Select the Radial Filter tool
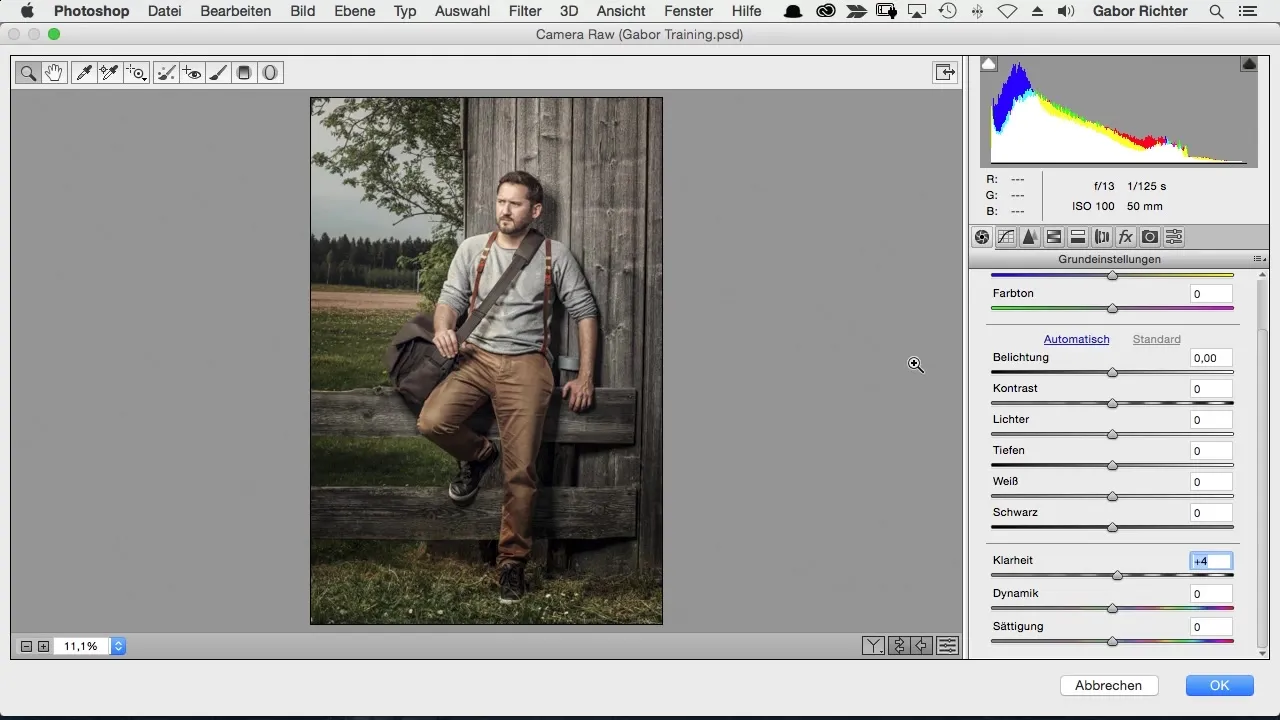This screenshot has width=1280, height=720. (x=270, y=73)
